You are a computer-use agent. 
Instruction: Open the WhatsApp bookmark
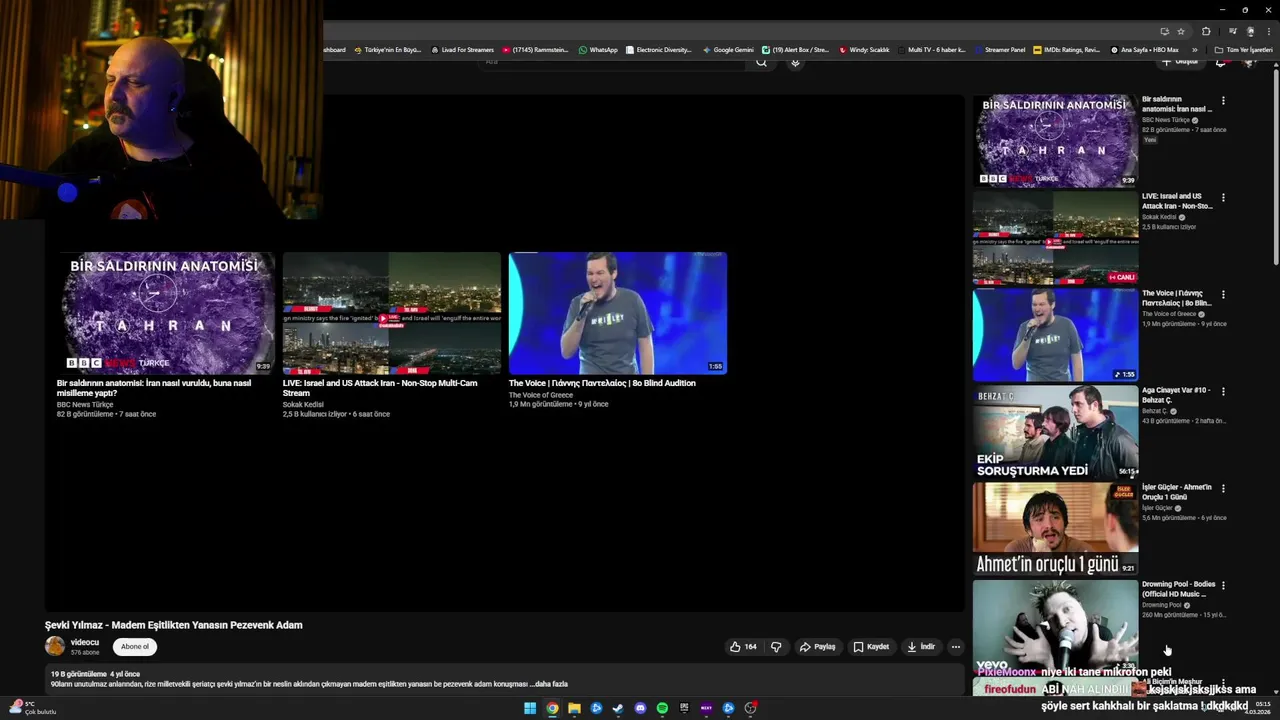point(598,49)
